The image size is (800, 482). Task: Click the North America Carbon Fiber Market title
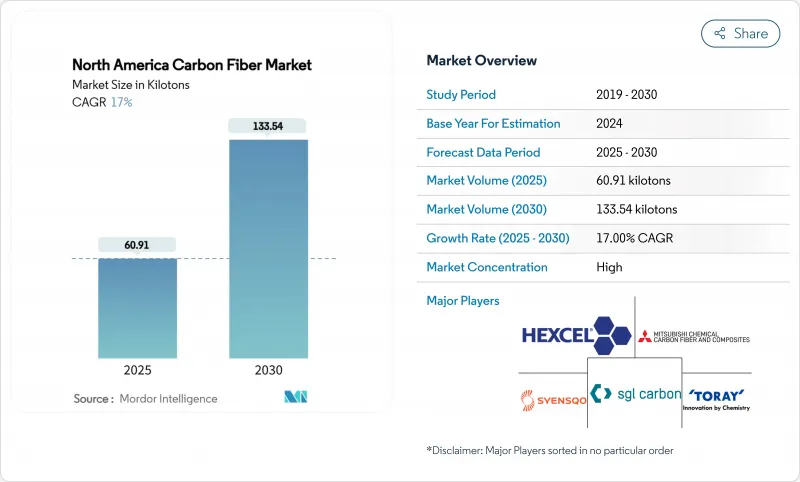pyautogui.click(x=192, y=65)
